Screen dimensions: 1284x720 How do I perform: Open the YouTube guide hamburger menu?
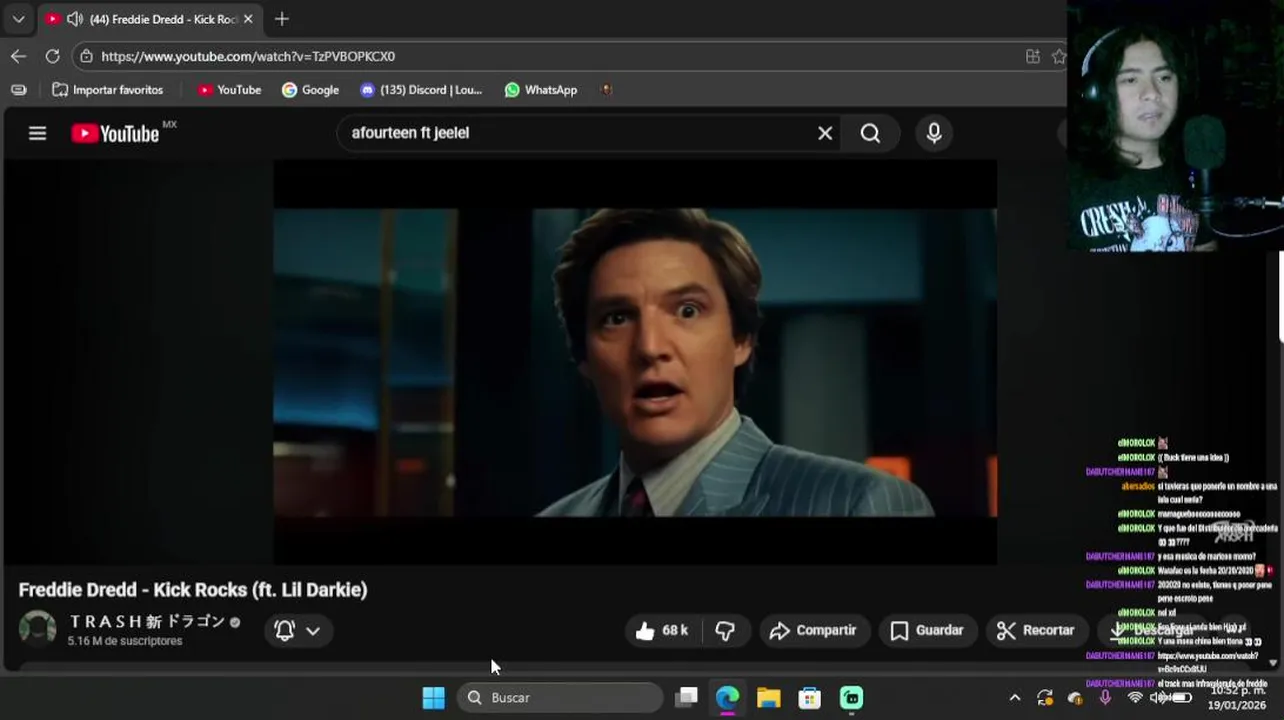tap(37, 133)
